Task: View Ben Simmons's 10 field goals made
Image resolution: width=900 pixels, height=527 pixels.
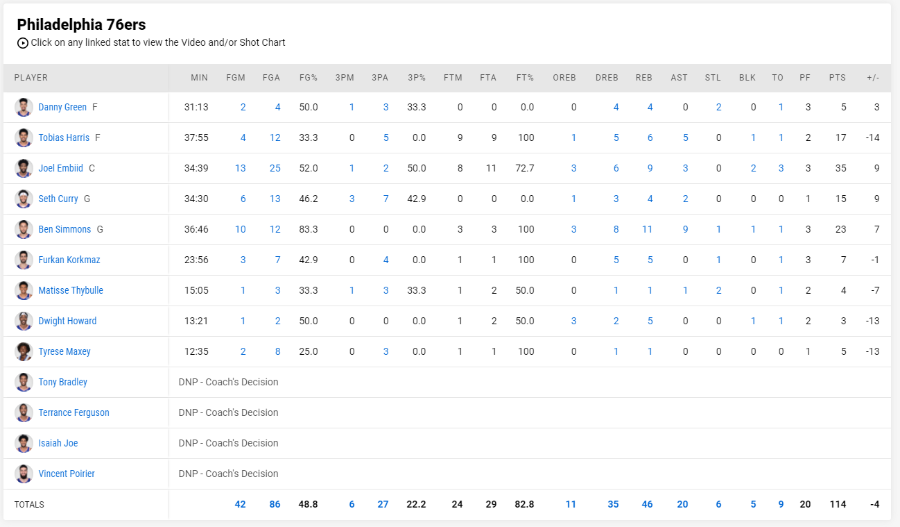Action: tap(240, 229)
